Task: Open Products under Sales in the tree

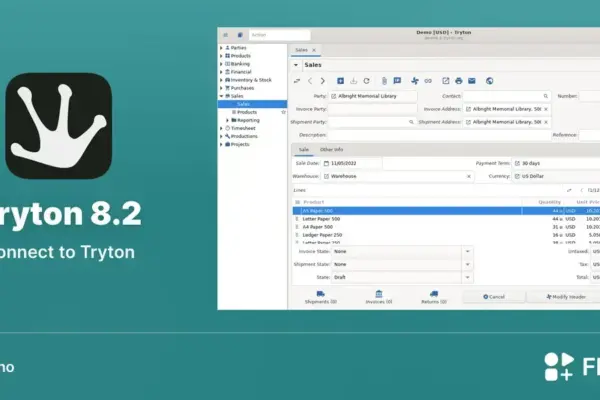Action: click(x=247, y=112)
